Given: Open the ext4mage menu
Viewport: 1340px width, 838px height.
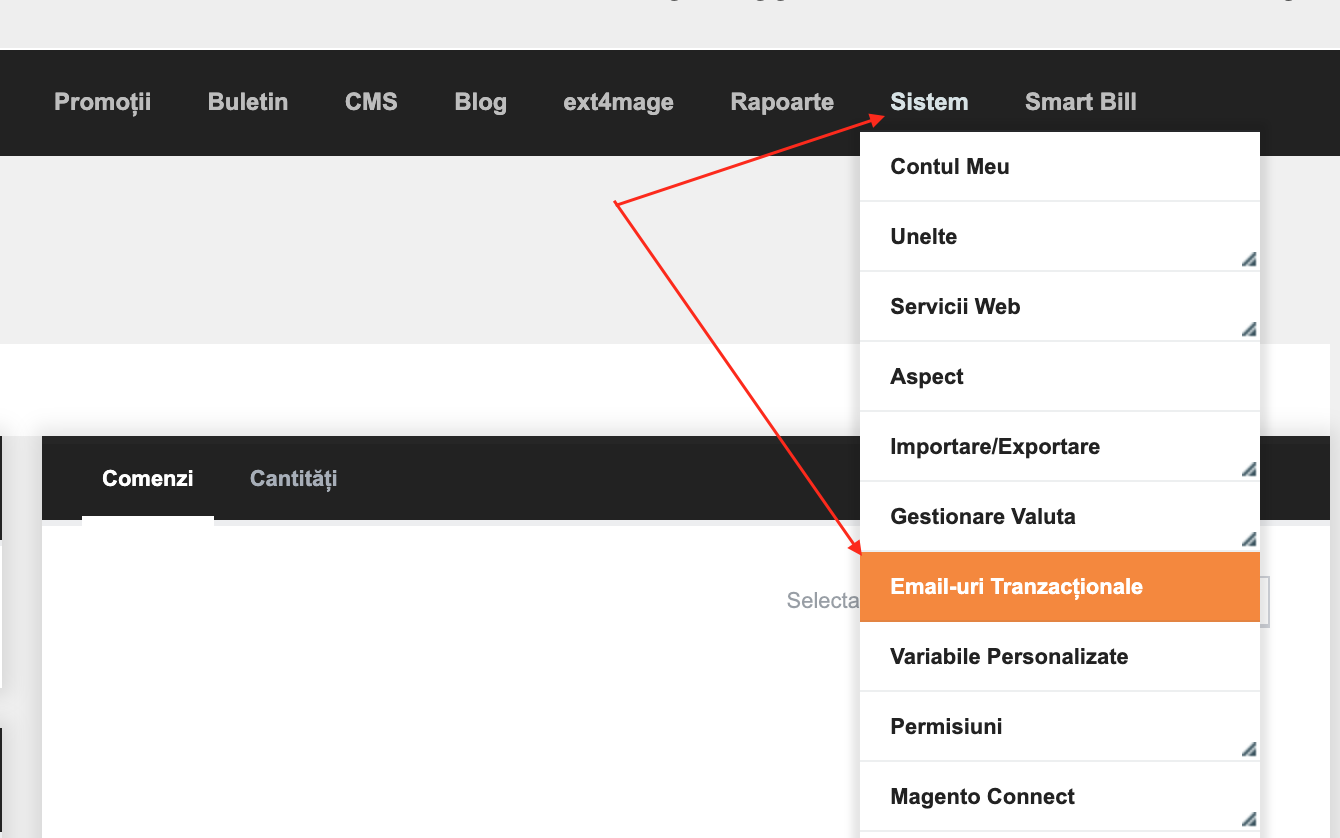Looking at the screenshot, I should (618, 102).
